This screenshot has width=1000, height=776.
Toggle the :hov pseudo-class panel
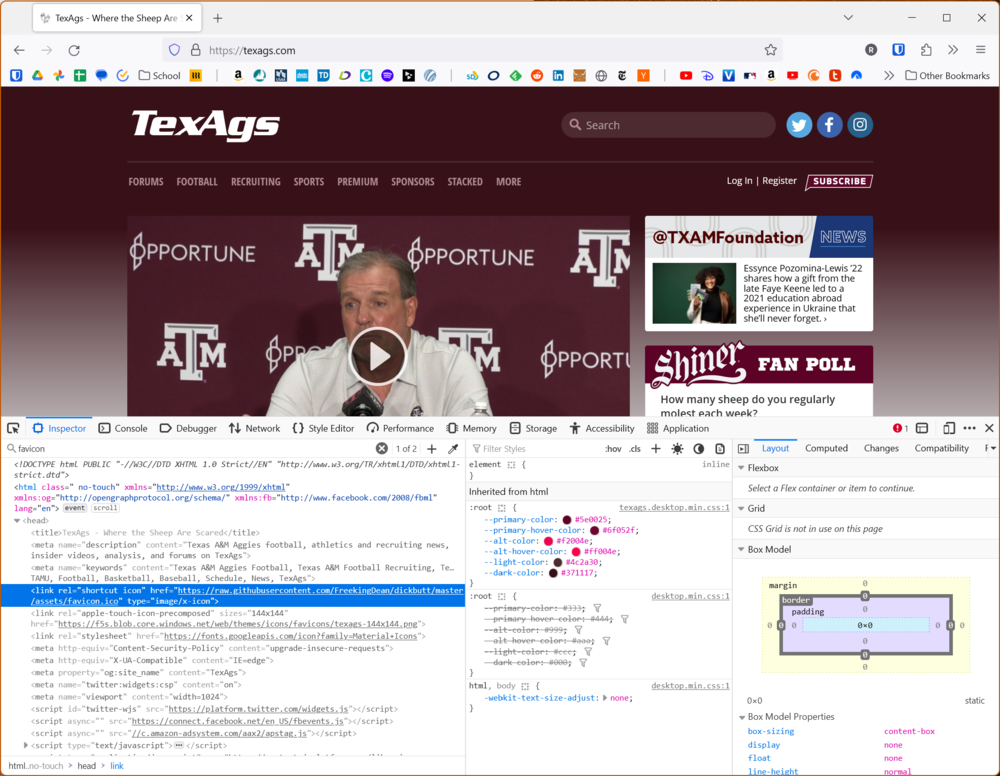[x=613, y=449]
